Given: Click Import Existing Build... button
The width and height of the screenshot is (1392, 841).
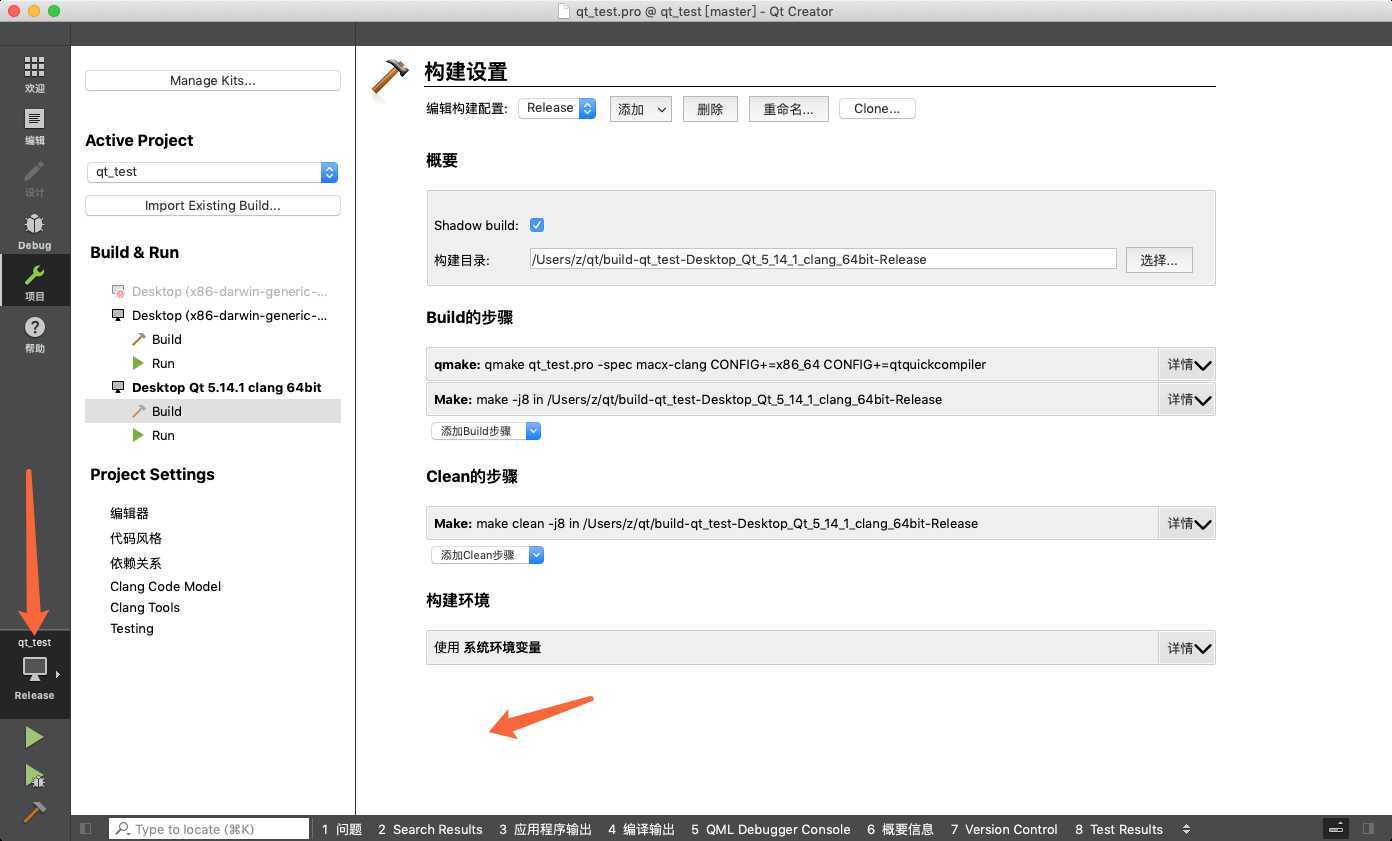Looking at the screenshot, I should (213, 205).
